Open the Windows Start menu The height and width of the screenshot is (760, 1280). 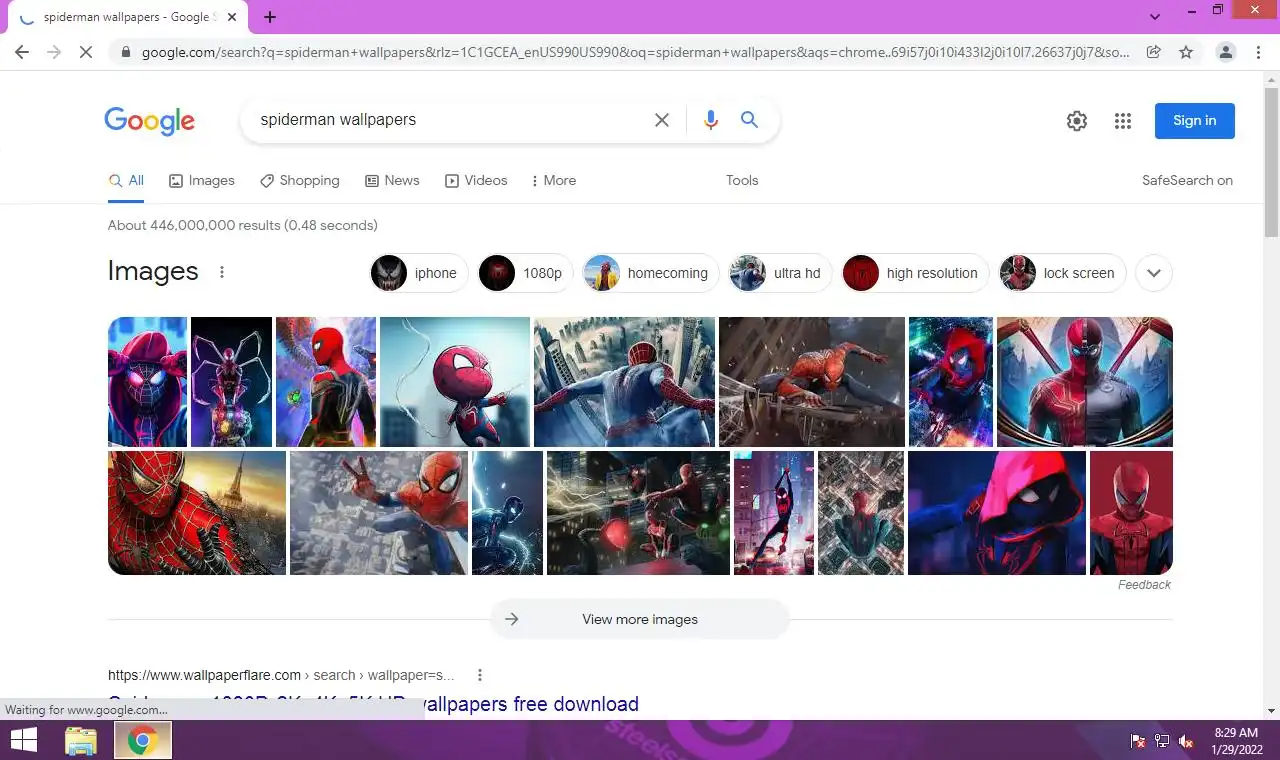23,741
